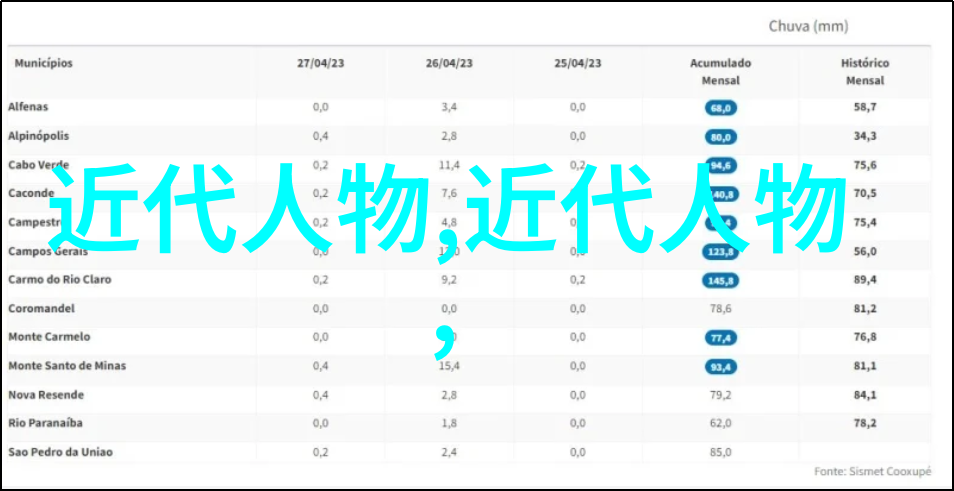Select the Nova Resende municipality name

(x=46, y=395)
